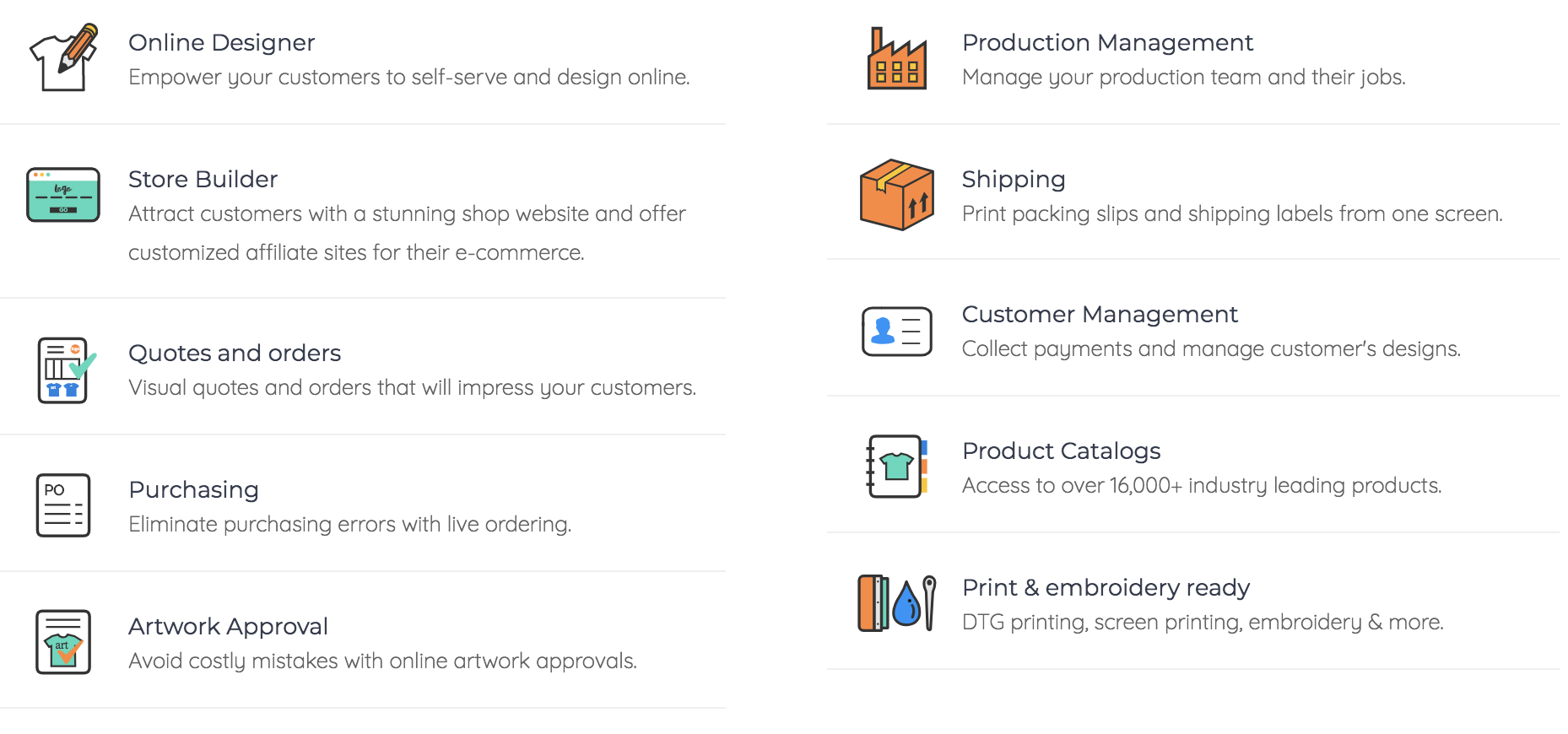Click the Shipping box icon

point(896,195)
